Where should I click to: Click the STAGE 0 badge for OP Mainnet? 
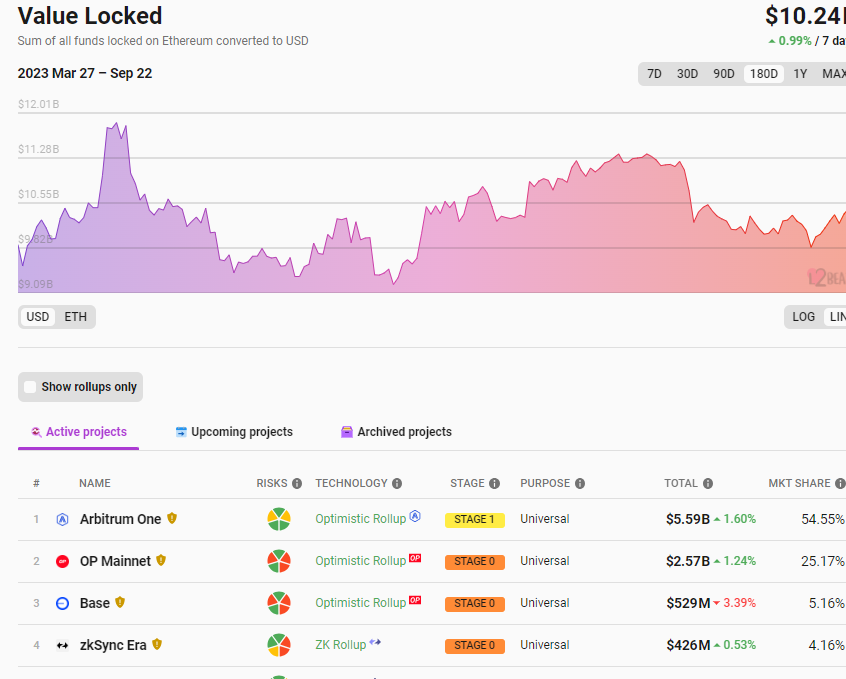tap(475, 562)
